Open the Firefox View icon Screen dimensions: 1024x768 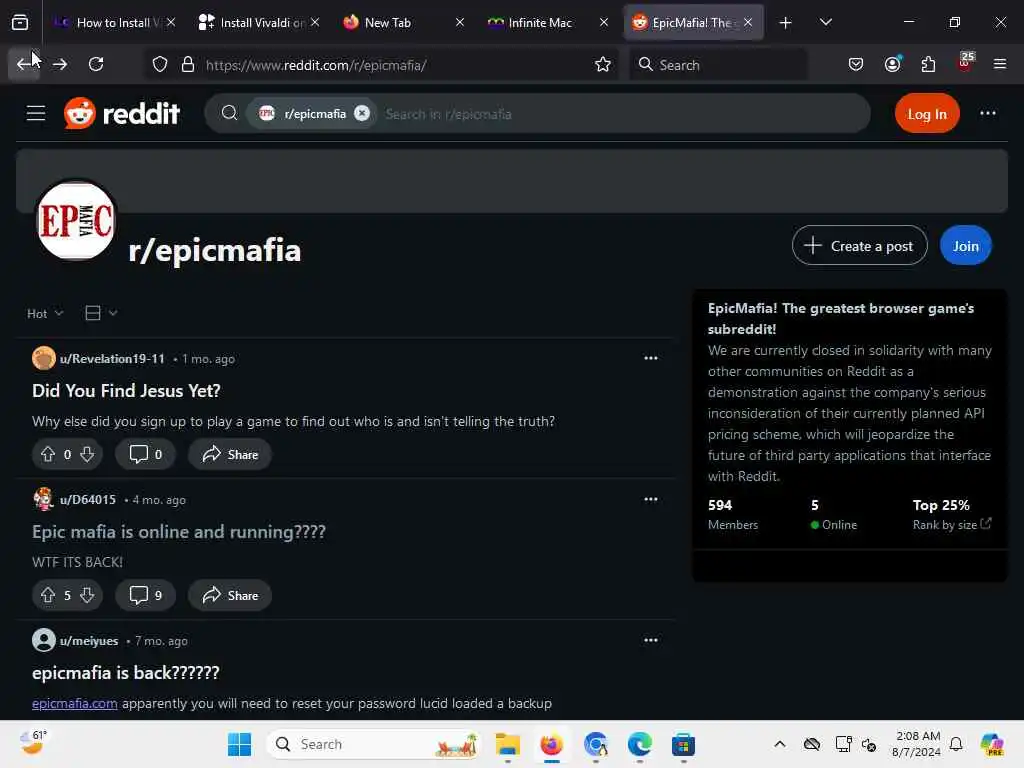point(20,23)
